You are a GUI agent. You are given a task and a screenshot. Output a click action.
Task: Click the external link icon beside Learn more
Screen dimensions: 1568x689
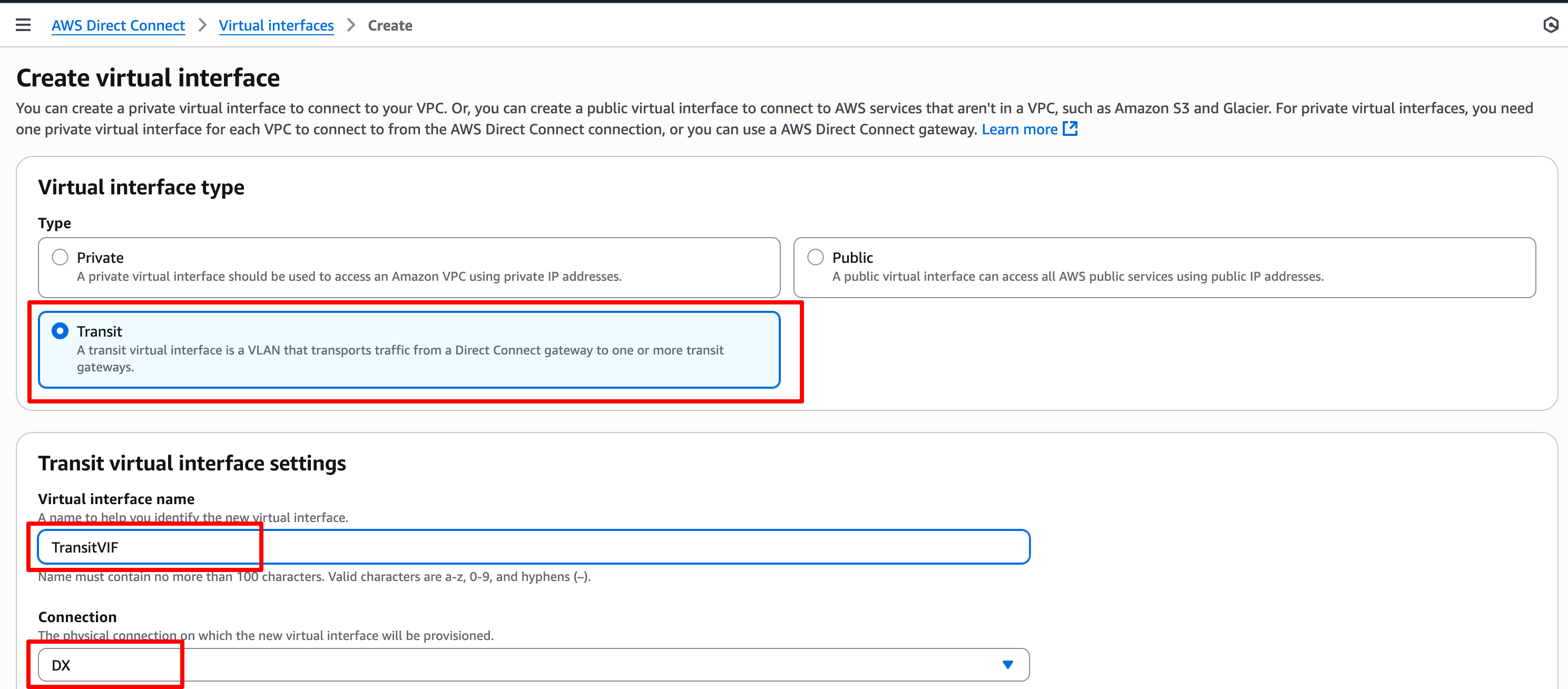[x=1070, y=129]
